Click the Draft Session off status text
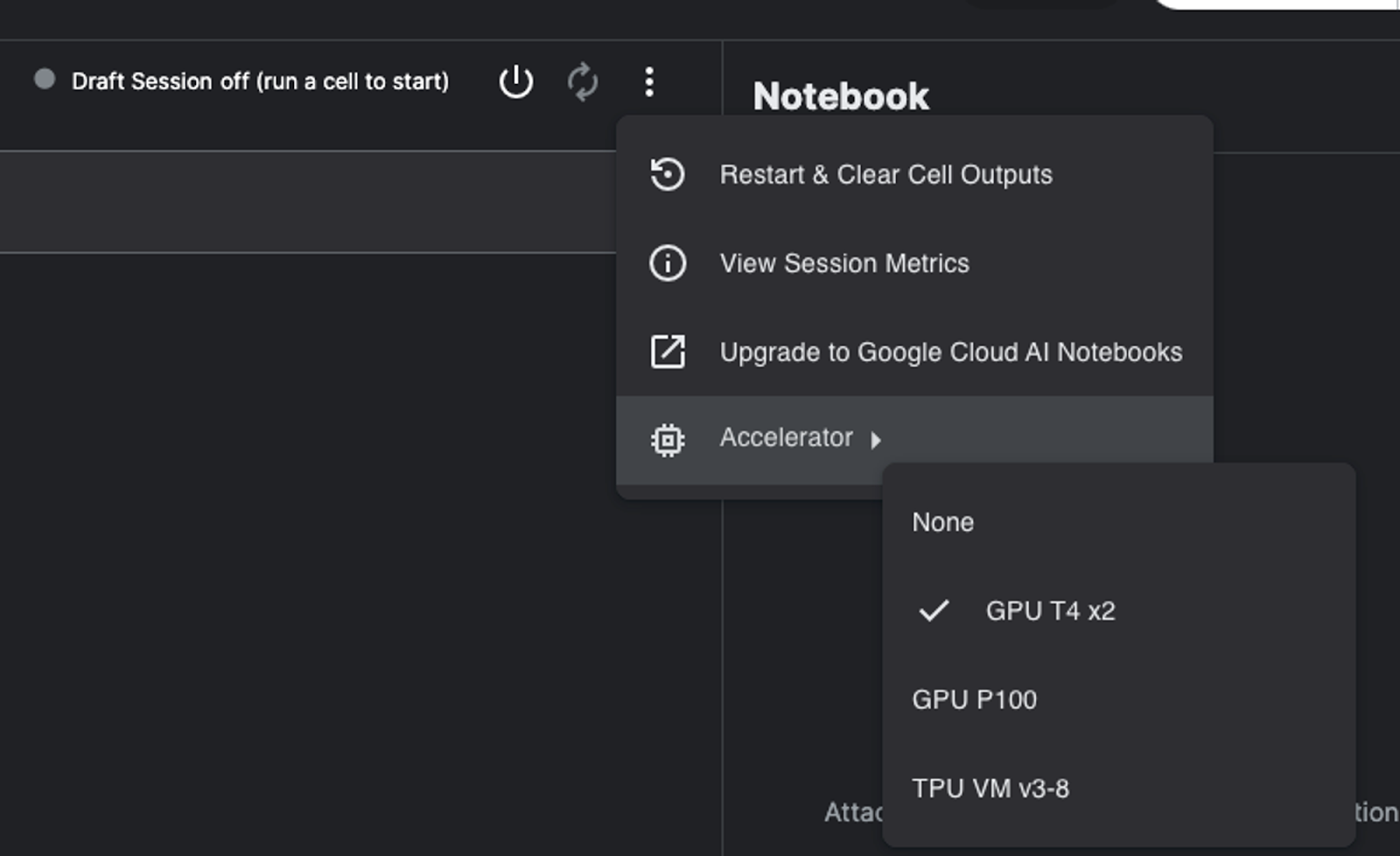This screenshot has width=1400, height=856. [260, 81]
